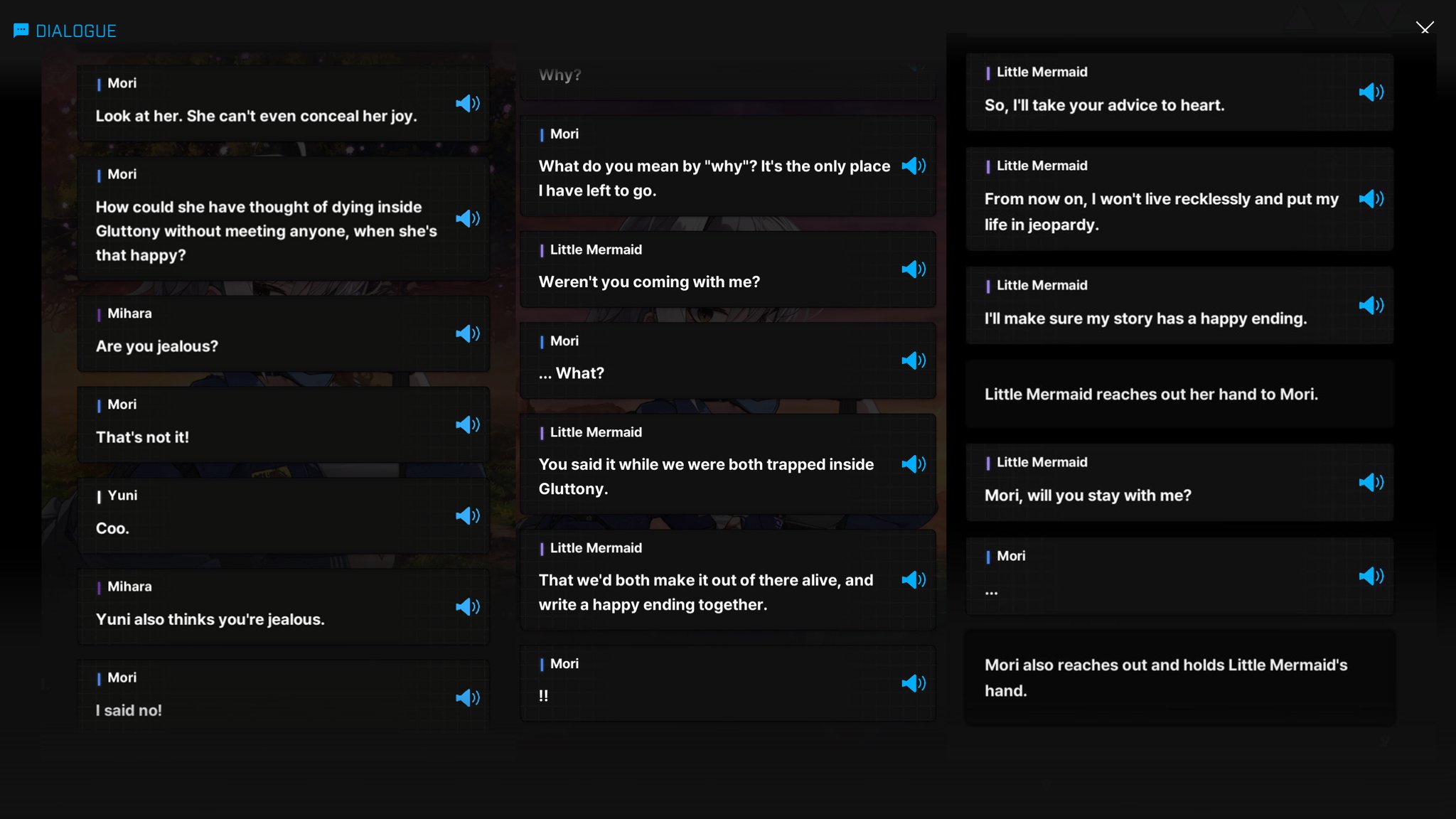Viewport: 1456px width, 819px height.
Task: Play audio for "Are you jealous?" line
Action: click(468, 333)
